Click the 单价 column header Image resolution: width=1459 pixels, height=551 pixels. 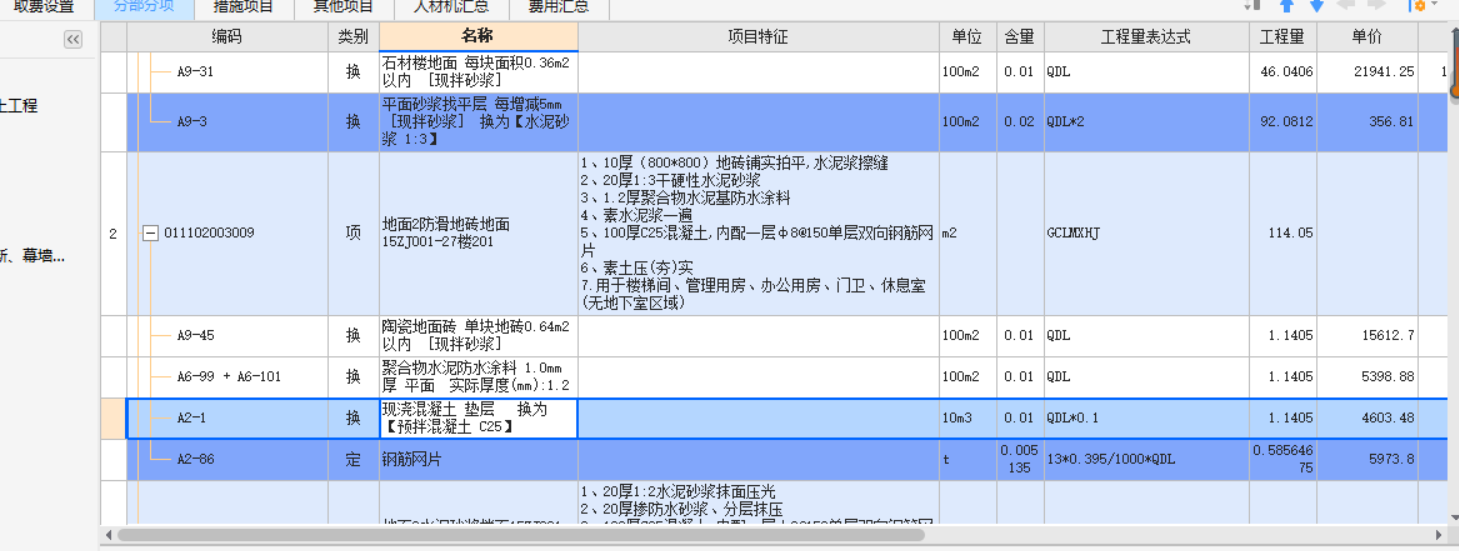[1367, 37]
